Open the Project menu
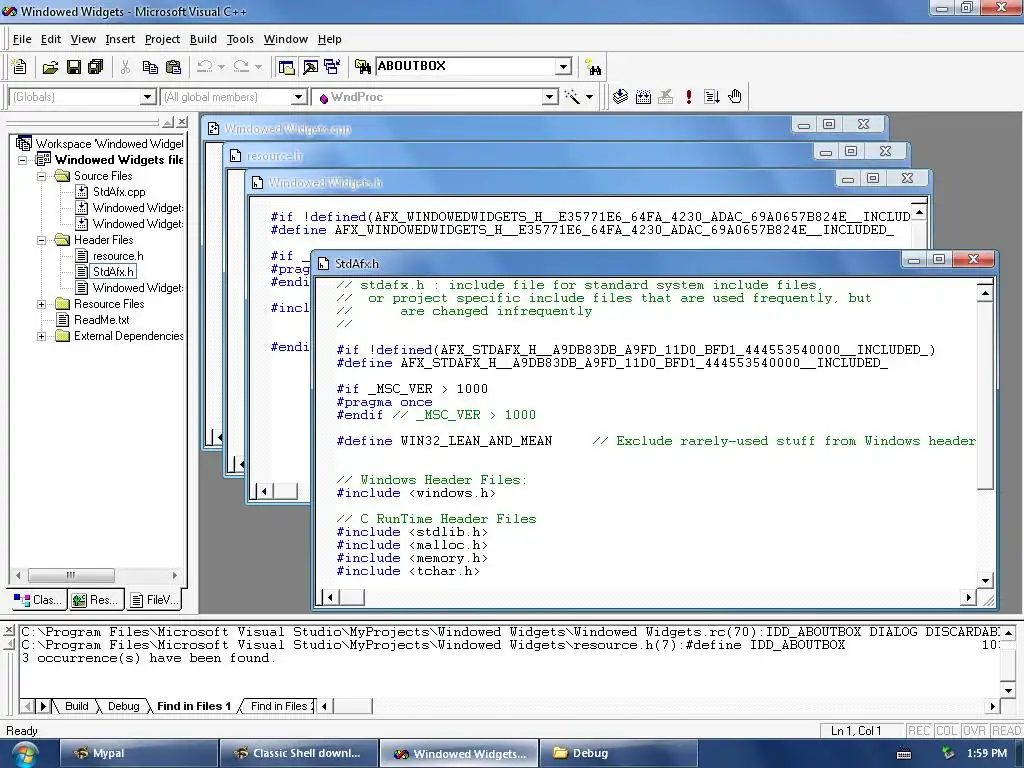This screenshot has height=768, width=1024. [162, 39]
